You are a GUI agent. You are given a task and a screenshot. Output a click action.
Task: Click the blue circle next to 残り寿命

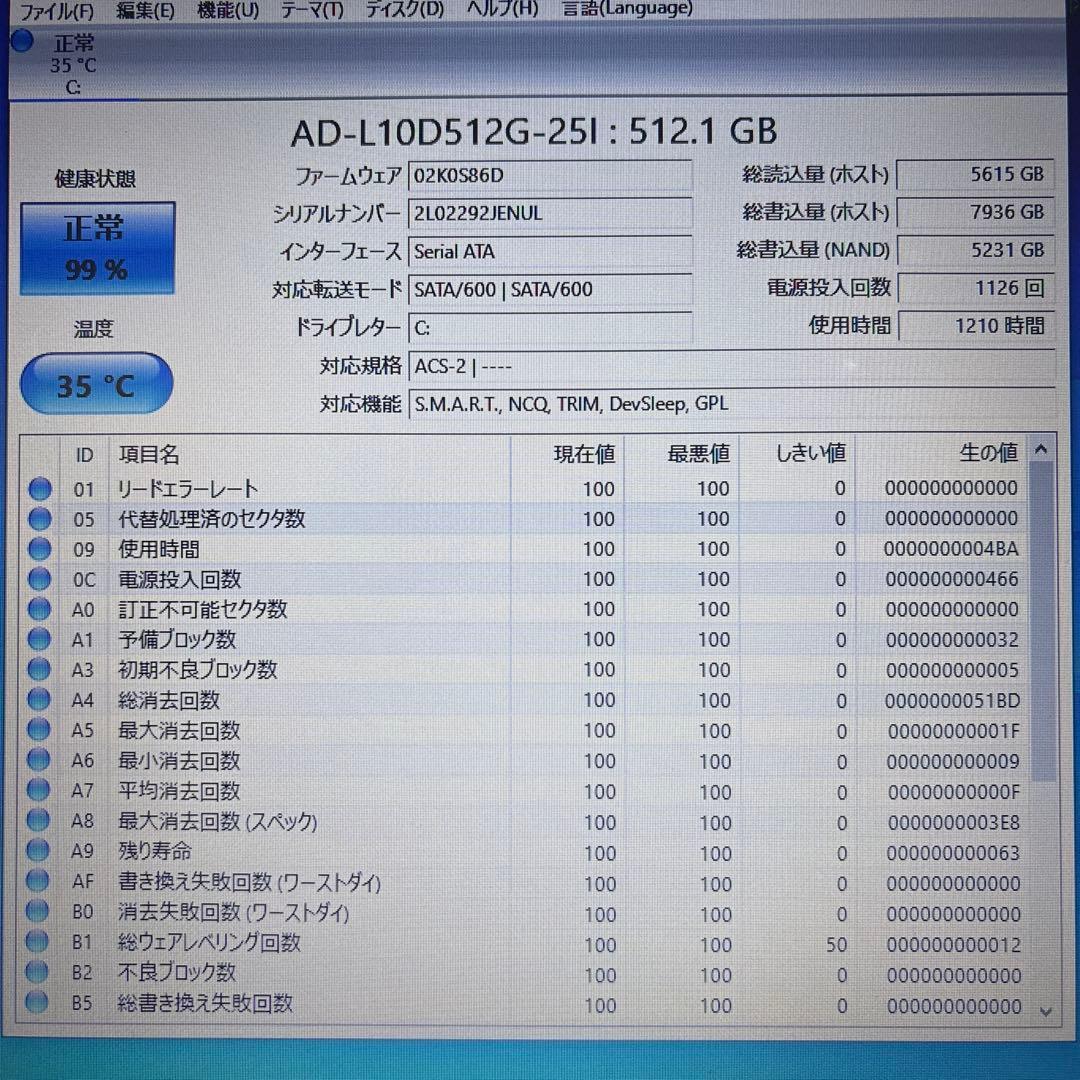[39, 852]
